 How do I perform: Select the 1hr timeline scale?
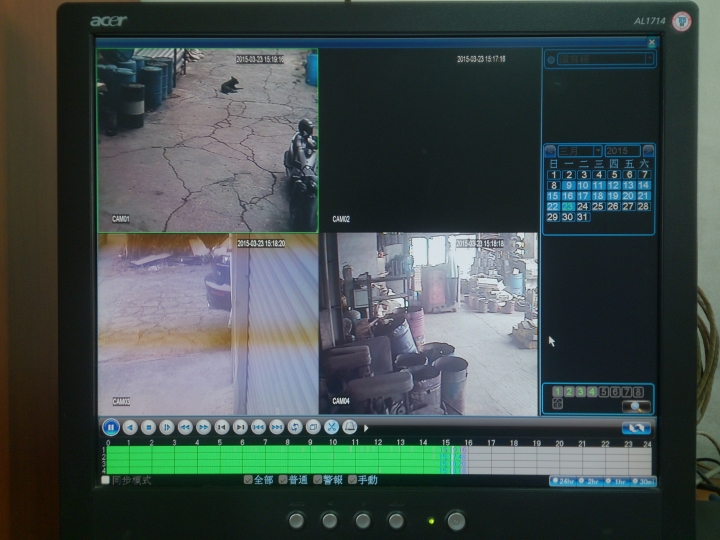[616, 481]
